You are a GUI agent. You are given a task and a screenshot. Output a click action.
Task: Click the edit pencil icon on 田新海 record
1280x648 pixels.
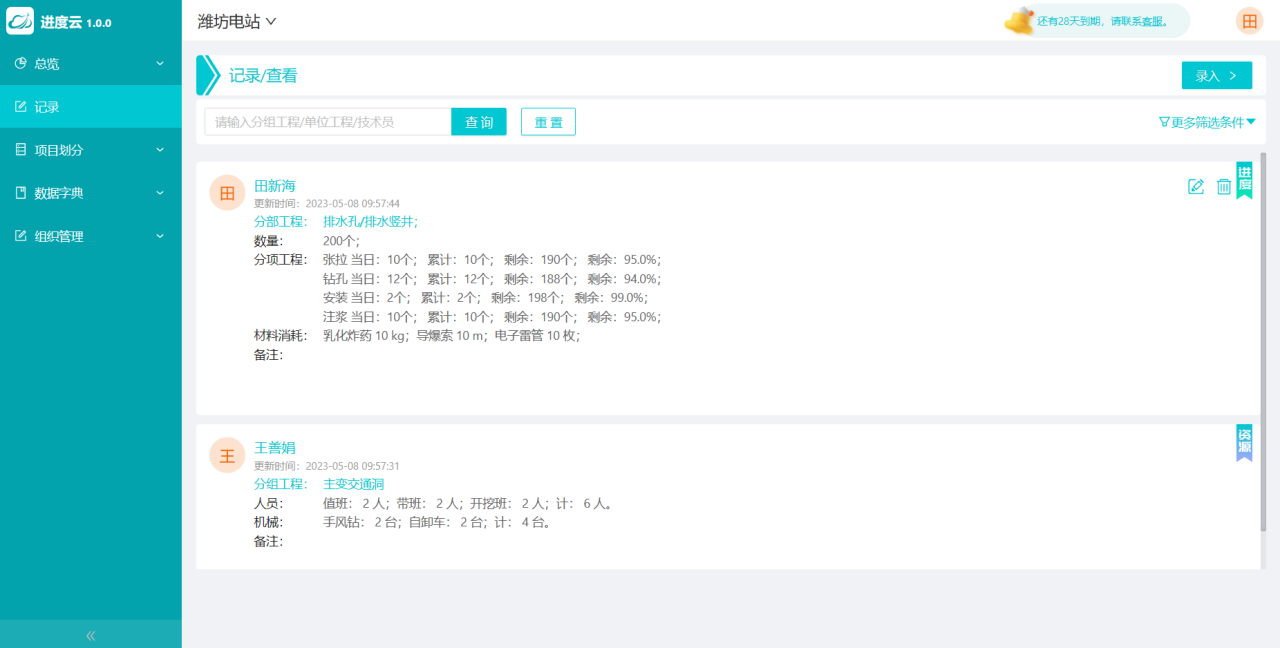click(1195, 187)
